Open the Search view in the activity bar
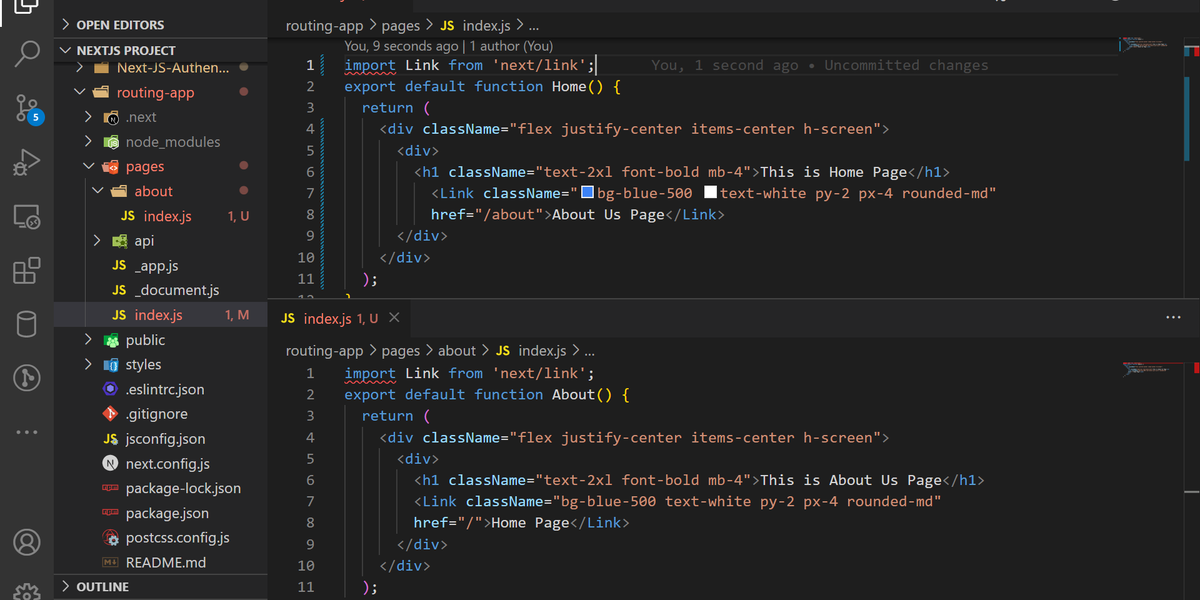Viewport: 1200px width, 600px height. (26, 55)
